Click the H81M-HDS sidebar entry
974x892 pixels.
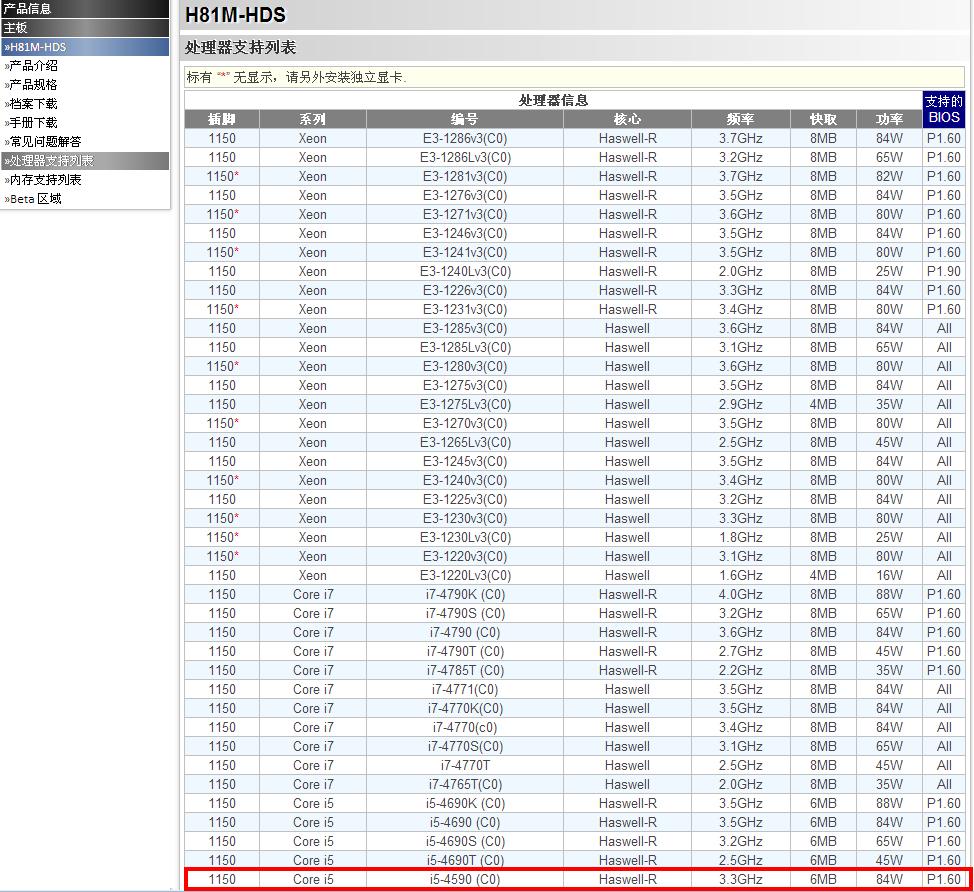click(37, 47)
